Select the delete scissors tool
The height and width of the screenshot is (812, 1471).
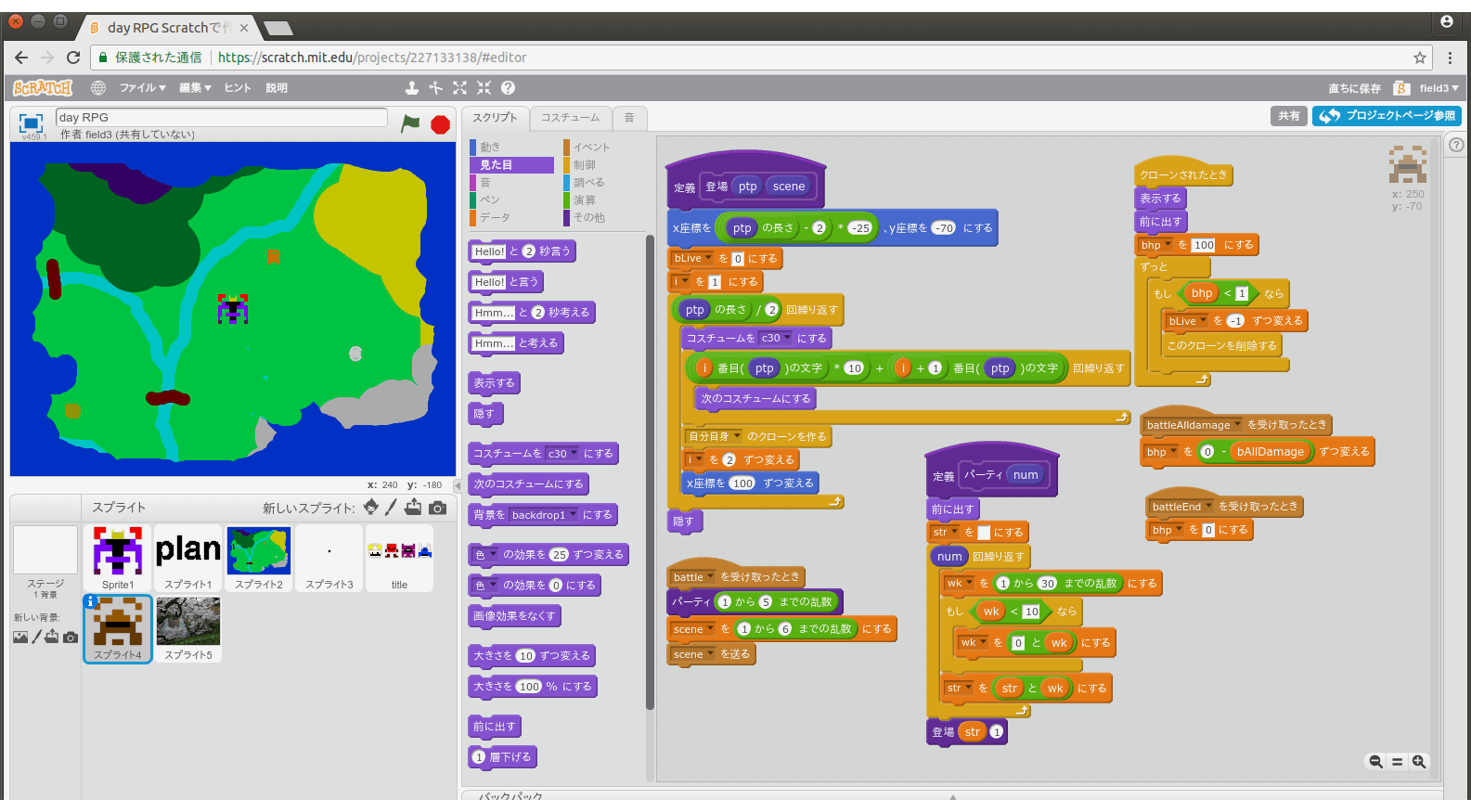(435, 87)
